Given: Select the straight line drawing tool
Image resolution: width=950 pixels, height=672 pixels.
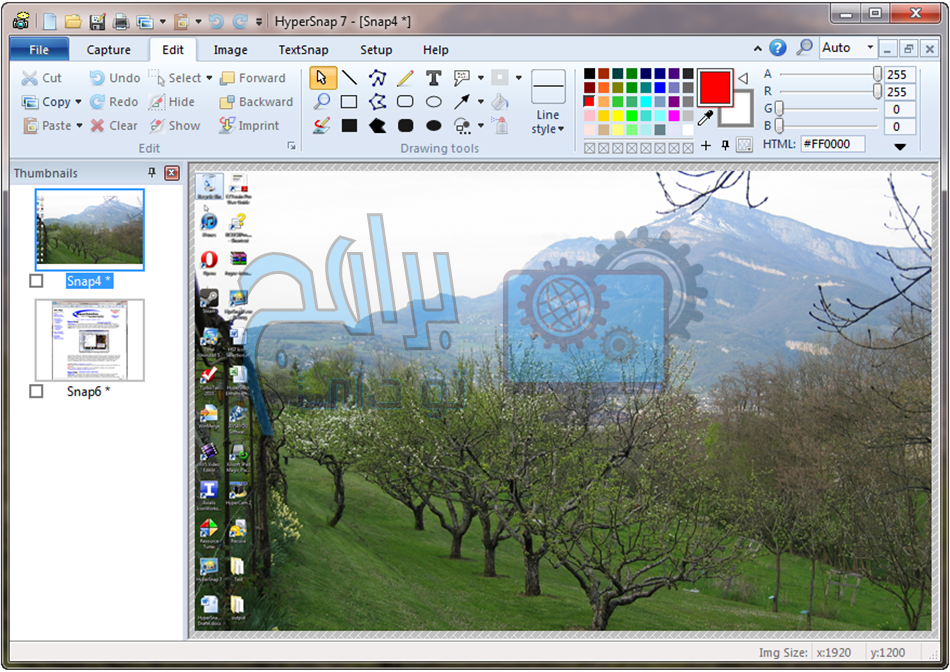Looking at the screenshot, I should 349,78.
